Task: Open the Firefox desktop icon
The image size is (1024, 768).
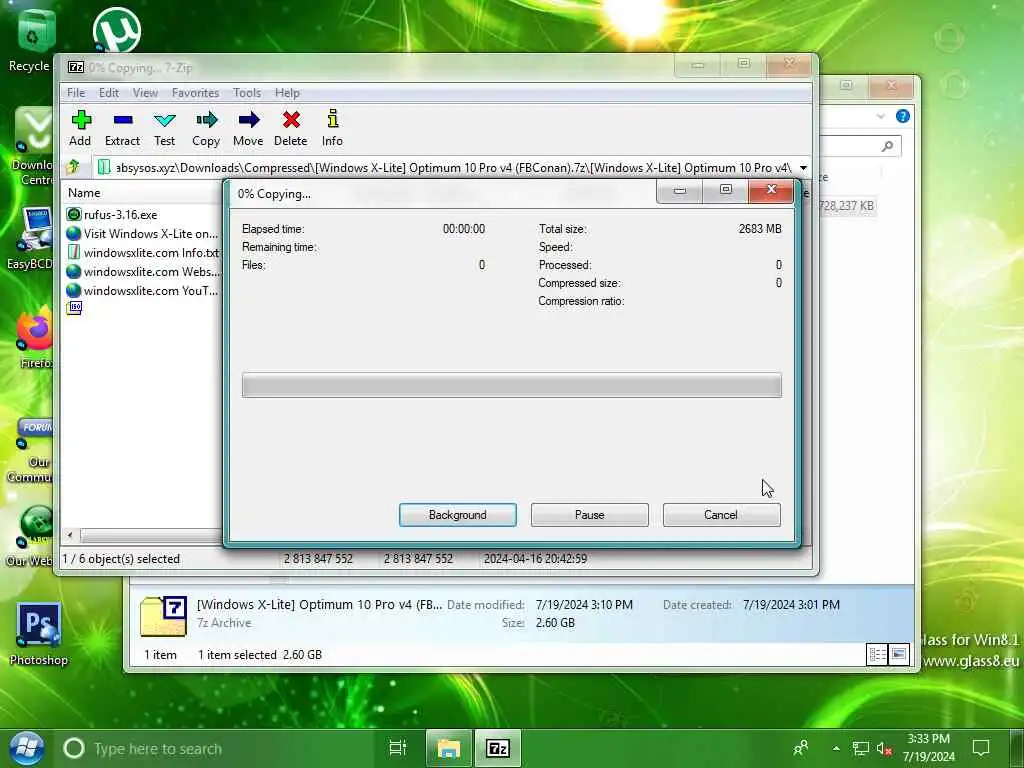Action: click(x=37, y=338)
